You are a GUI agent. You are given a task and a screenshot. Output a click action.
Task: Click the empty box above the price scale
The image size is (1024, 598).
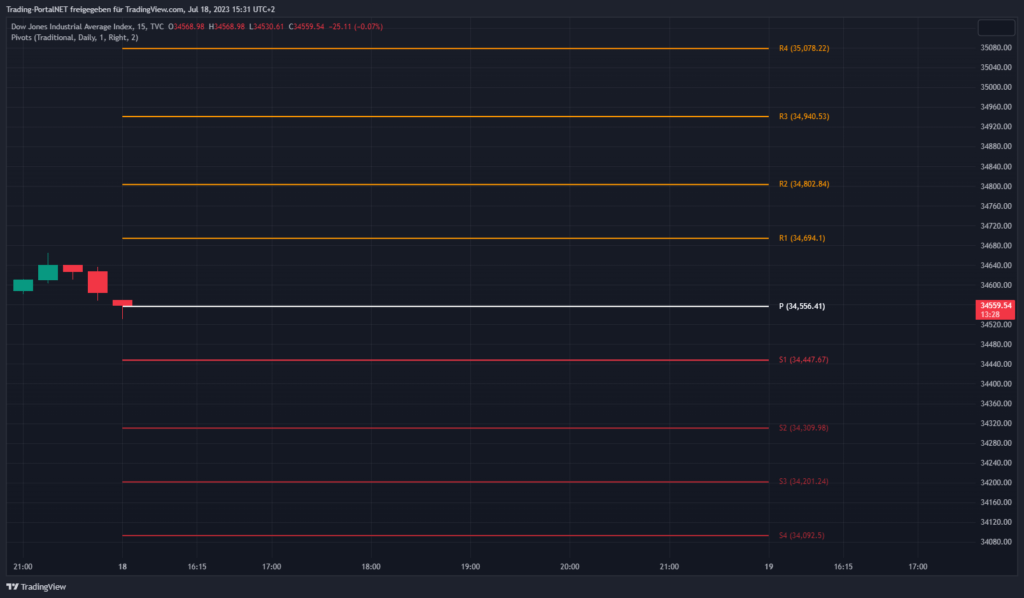(x=996, y=28)
